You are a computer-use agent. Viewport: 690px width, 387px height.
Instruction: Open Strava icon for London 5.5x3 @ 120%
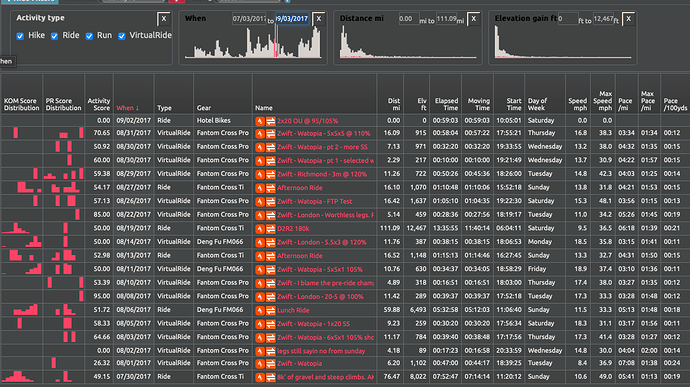(260, 243)
